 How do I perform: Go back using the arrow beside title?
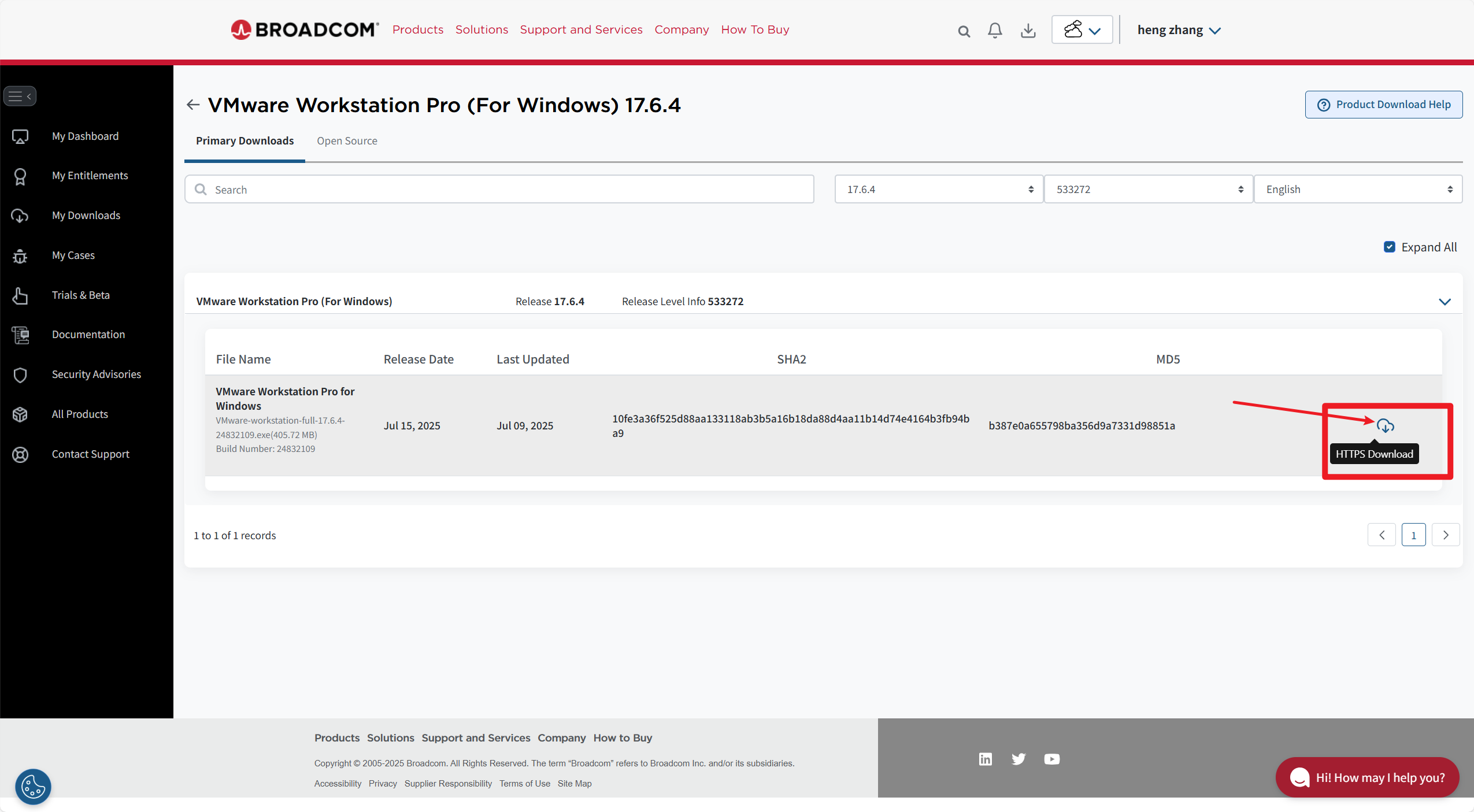tap(193, 105)
